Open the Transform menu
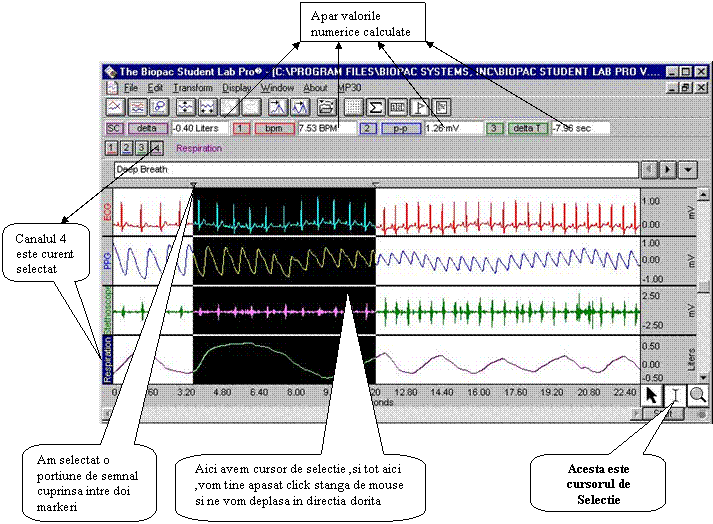Screen dimensions: 713x524 click(x=192, y=88)
